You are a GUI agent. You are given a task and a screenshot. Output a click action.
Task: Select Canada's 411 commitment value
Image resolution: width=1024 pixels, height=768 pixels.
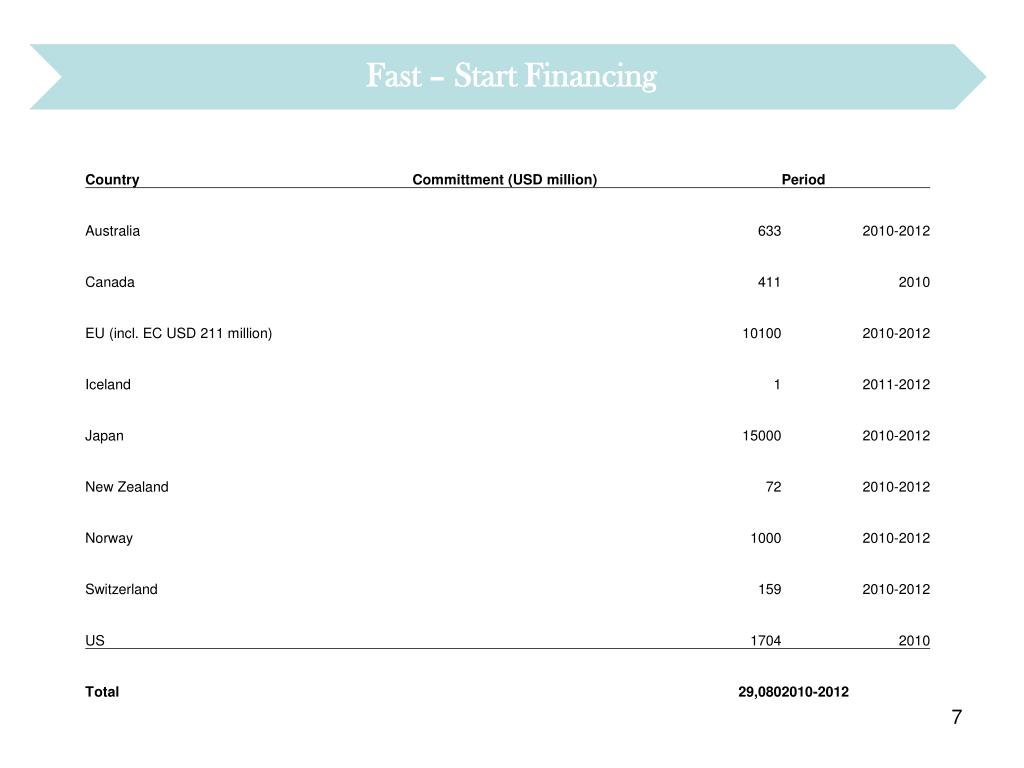pyautogui.click(x=769, y=282)
